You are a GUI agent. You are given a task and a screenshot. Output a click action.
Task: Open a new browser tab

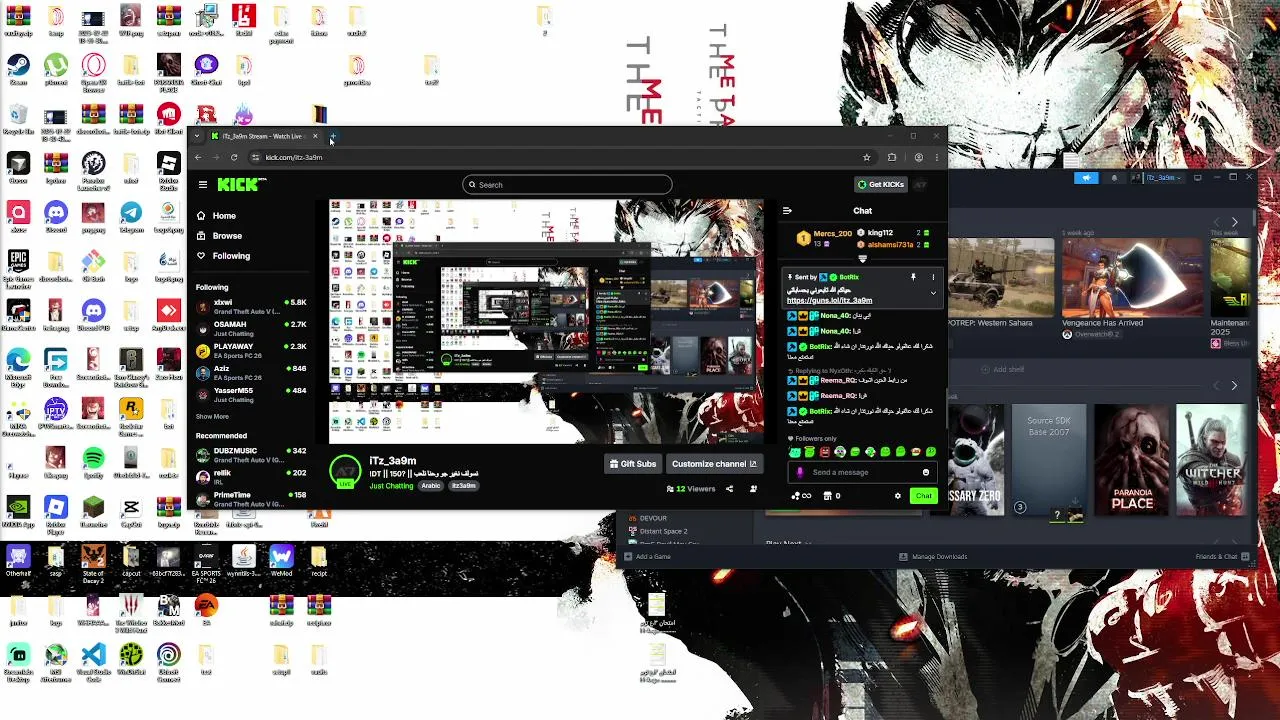coord(333,136)
